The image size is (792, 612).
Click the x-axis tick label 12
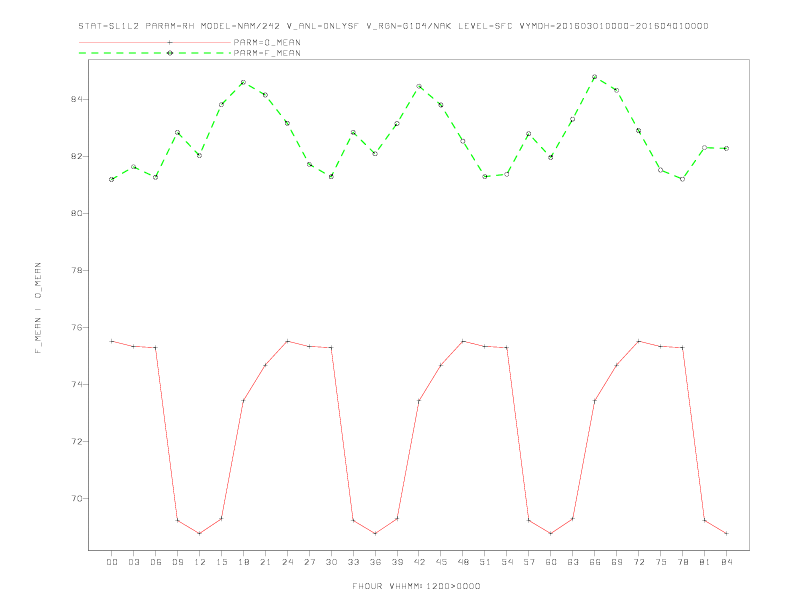[200, 562]
